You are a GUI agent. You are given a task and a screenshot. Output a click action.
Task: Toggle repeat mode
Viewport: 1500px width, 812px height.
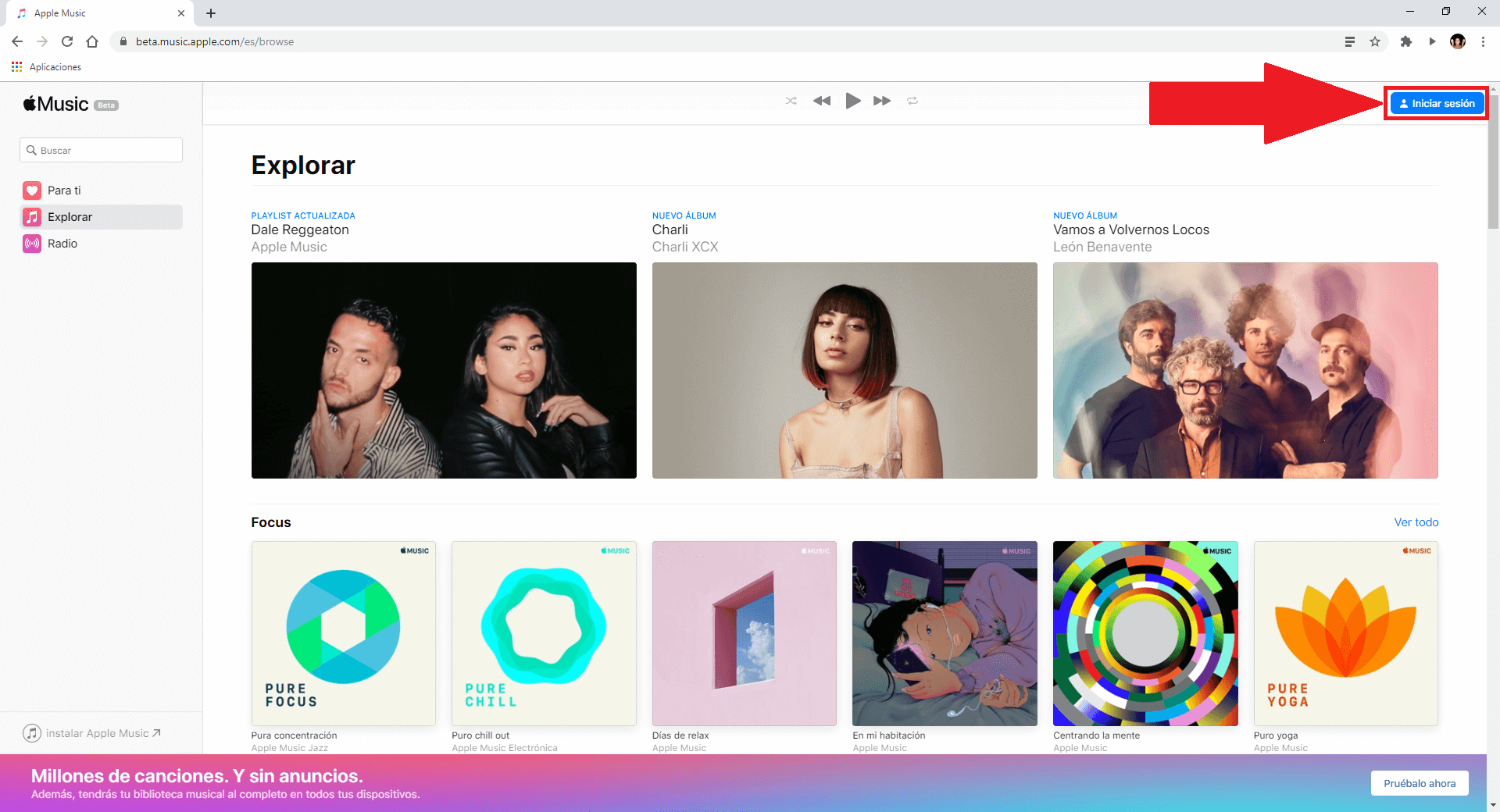click(912, 101)
